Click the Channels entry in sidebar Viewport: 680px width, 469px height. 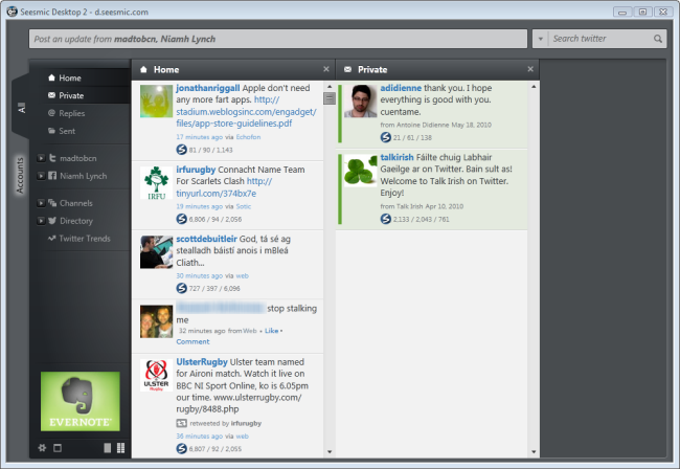coord(70,203)
